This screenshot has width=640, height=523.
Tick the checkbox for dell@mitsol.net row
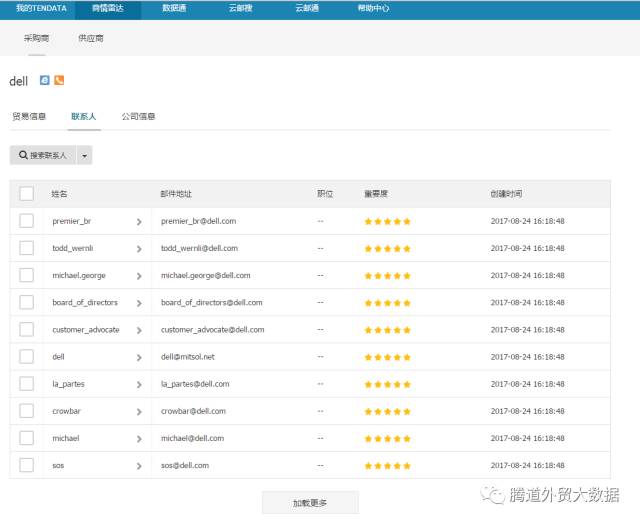(x=27, y=356)
